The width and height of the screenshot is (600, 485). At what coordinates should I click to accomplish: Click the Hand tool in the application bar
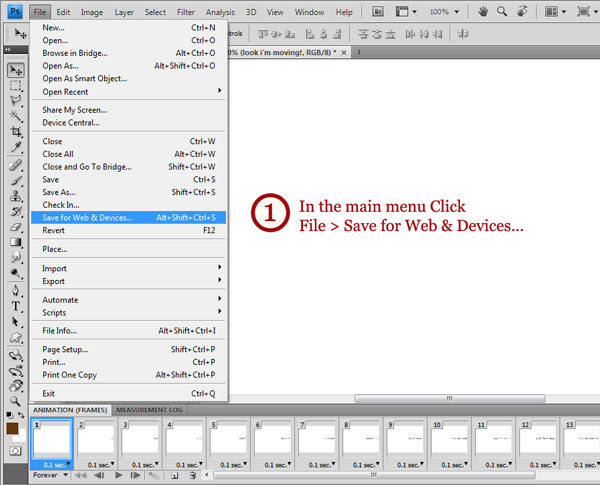pos(483,11)
